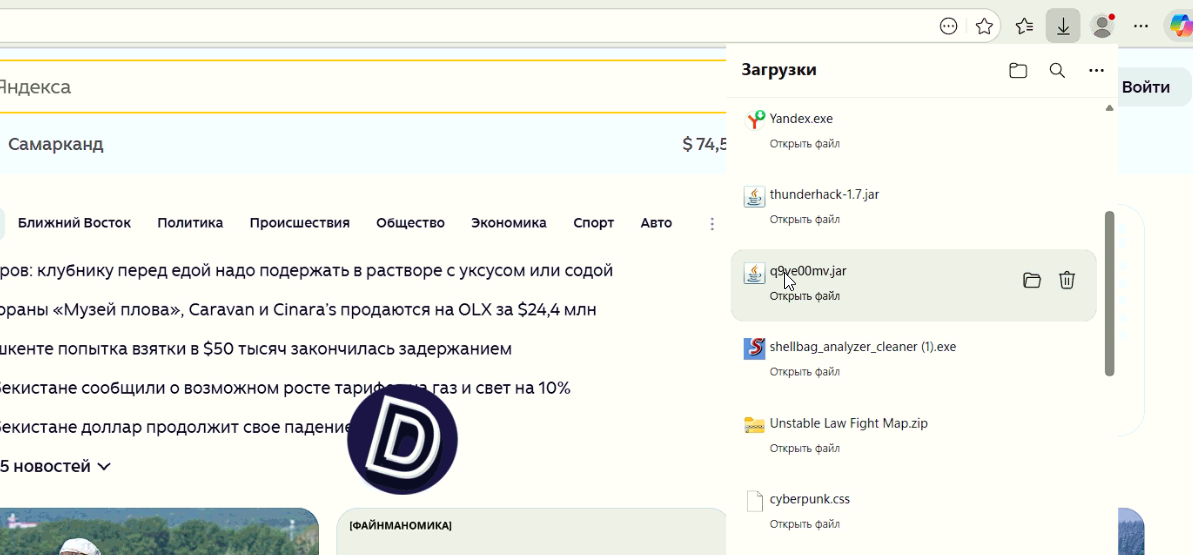
Task: Click the Yandex.exe file icon
Action: [754, 120]
